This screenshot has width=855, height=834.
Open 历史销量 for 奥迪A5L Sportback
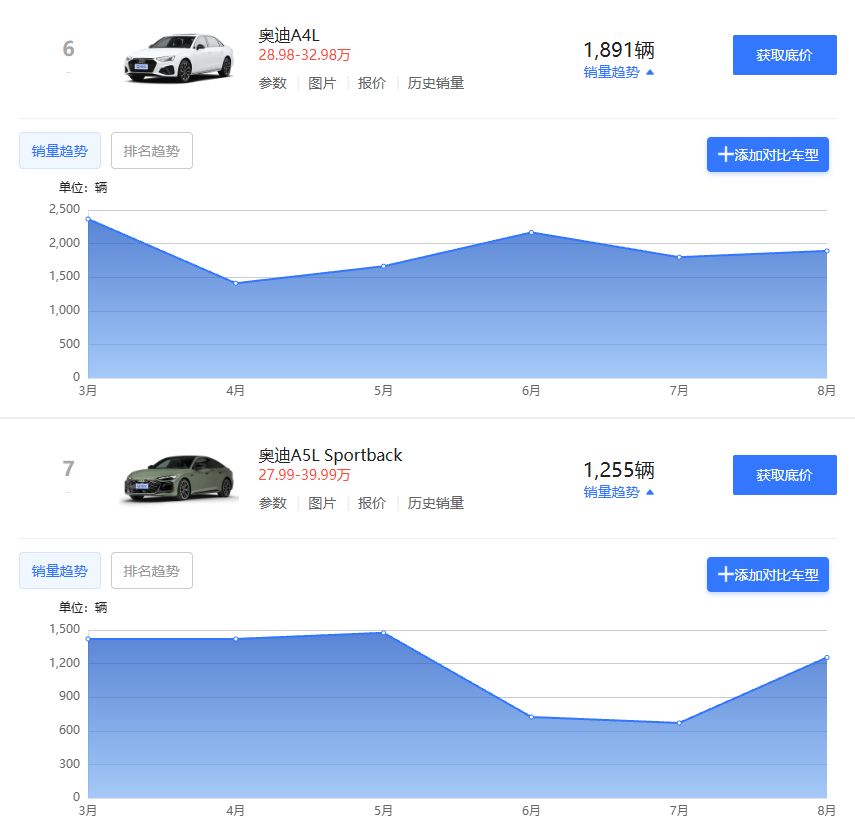[x=436, y=503]
